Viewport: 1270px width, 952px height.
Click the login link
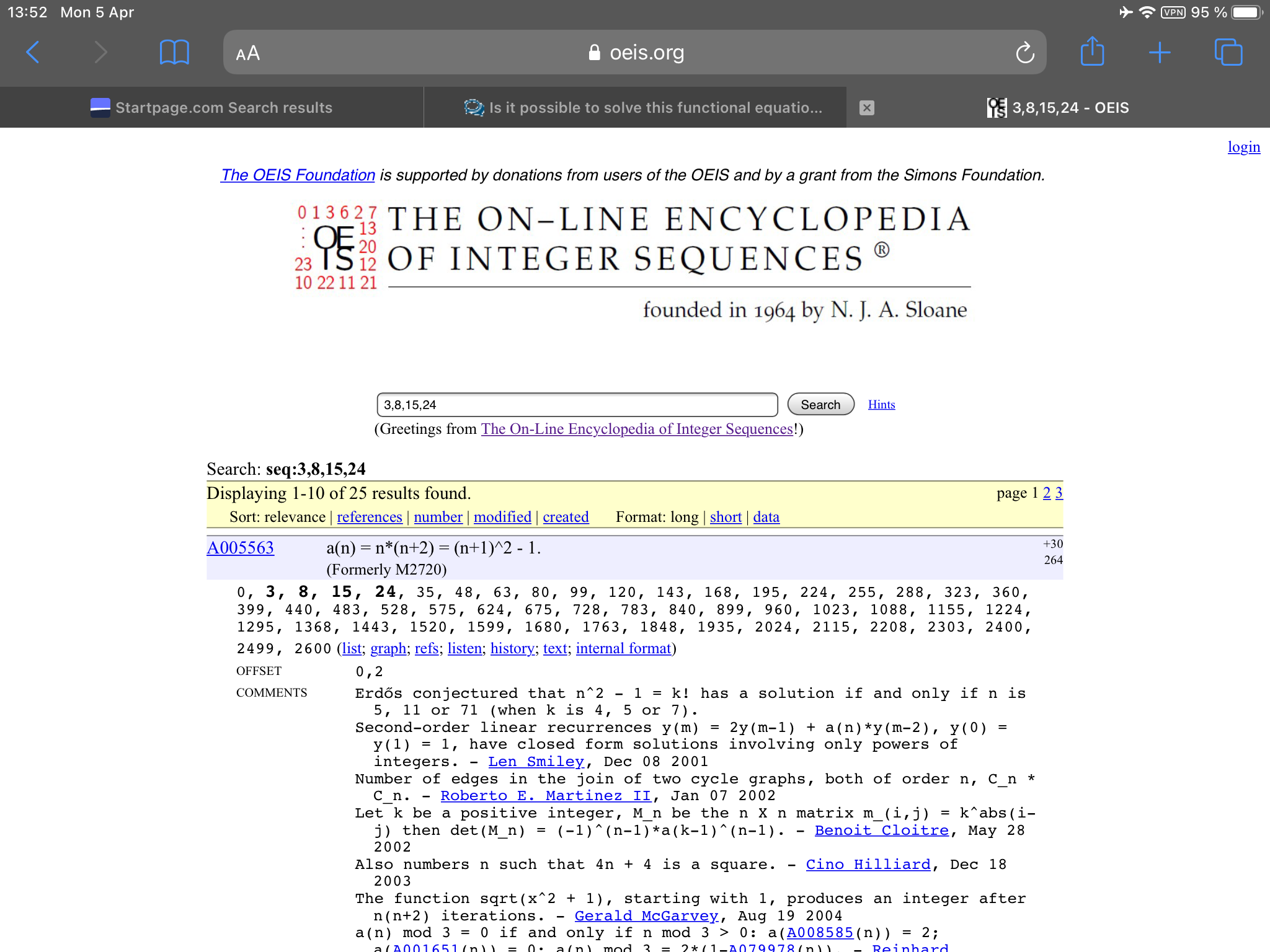pos(1244,147)
